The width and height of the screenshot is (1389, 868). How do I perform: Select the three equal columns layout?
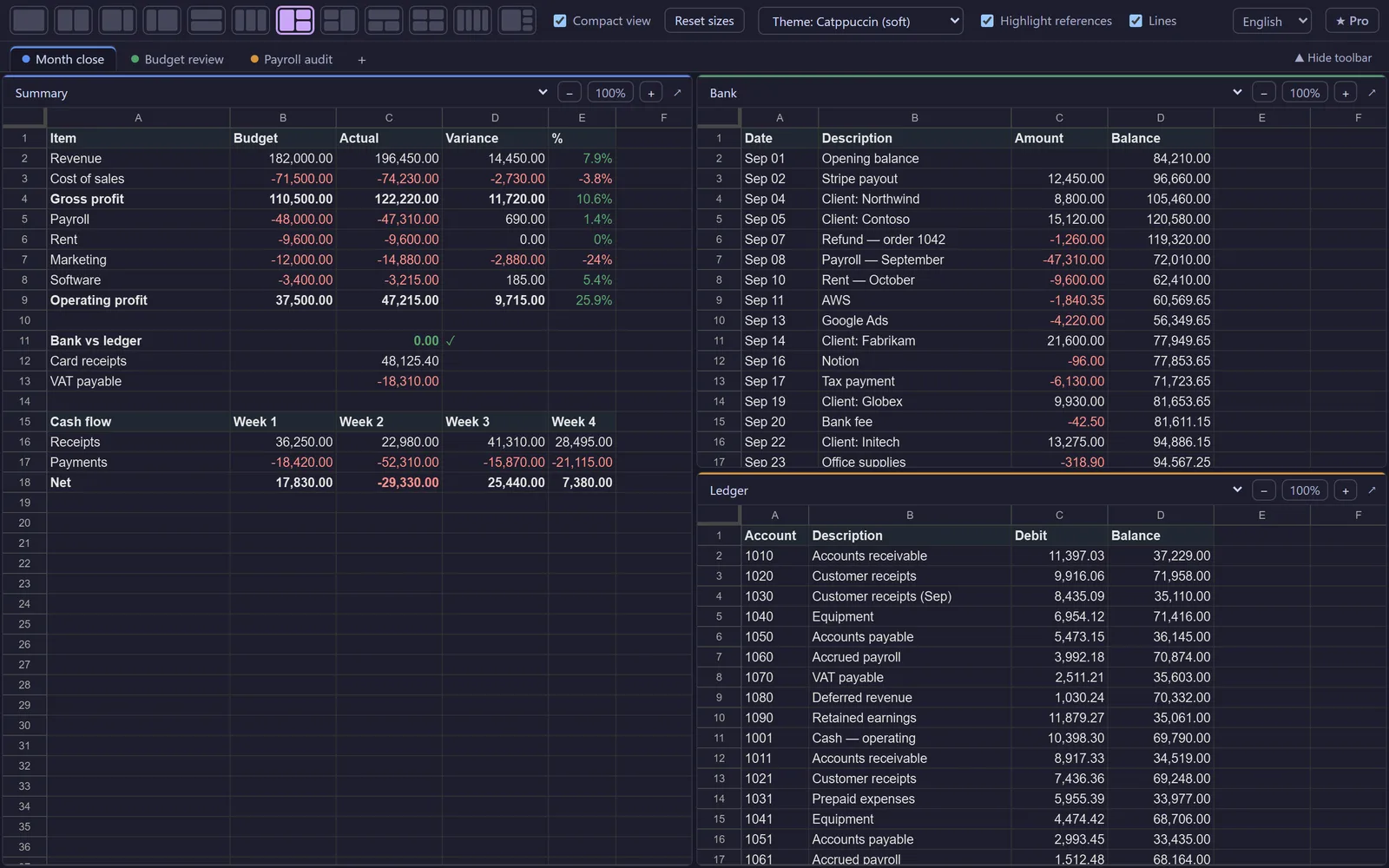(251, 20)
